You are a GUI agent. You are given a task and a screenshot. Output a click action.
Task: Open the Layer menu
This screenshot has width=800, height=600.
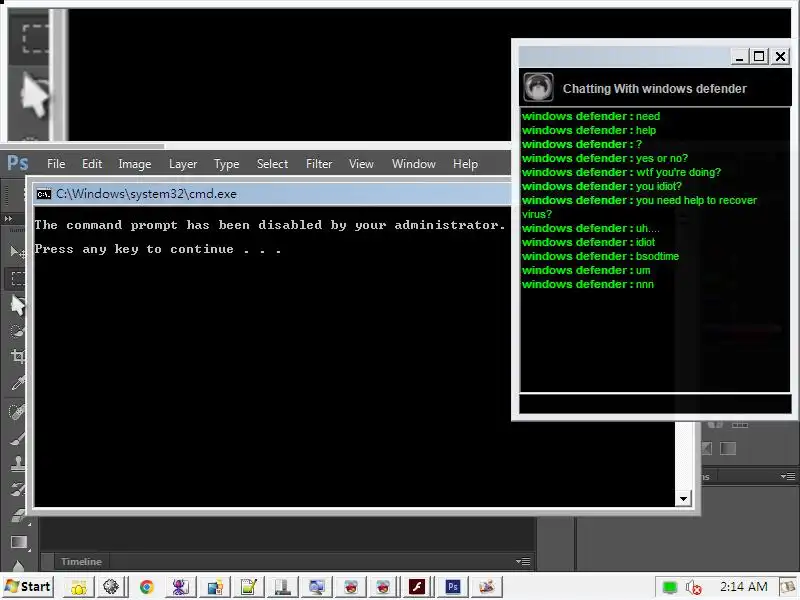183,164
